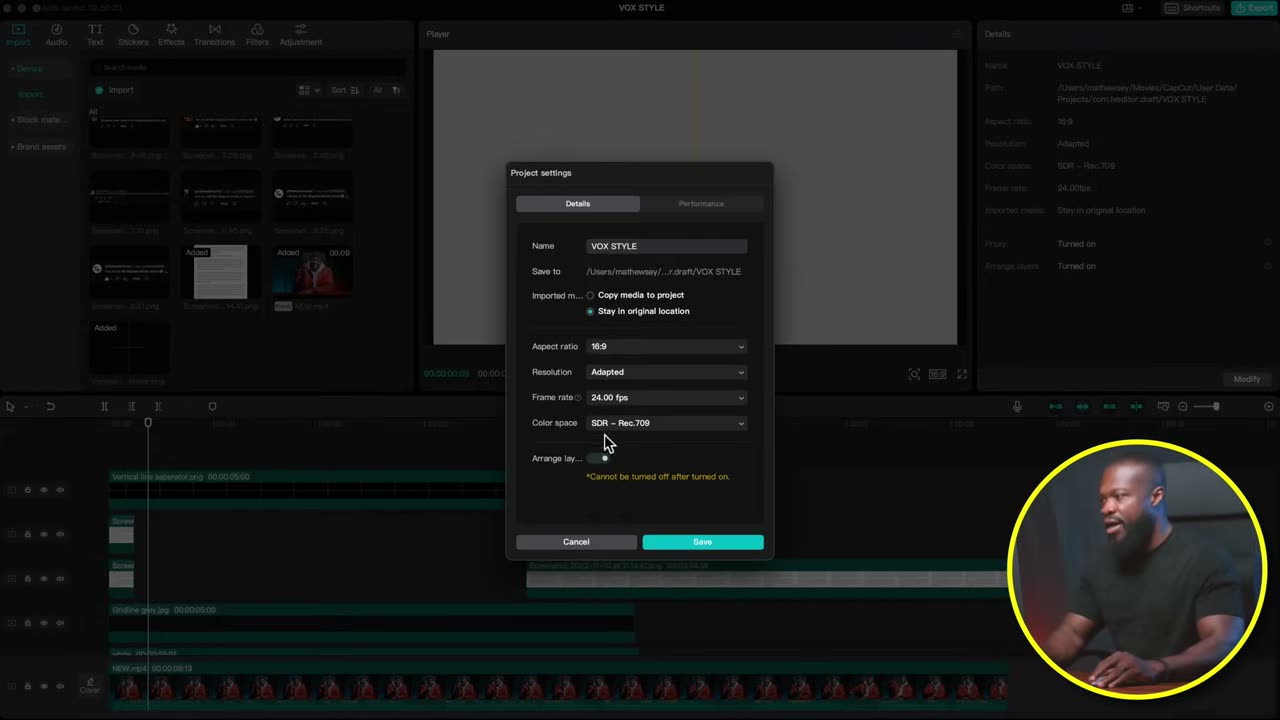Click info icon on Proxy row
1280x720 pixels.
(x=1268, y=242)
